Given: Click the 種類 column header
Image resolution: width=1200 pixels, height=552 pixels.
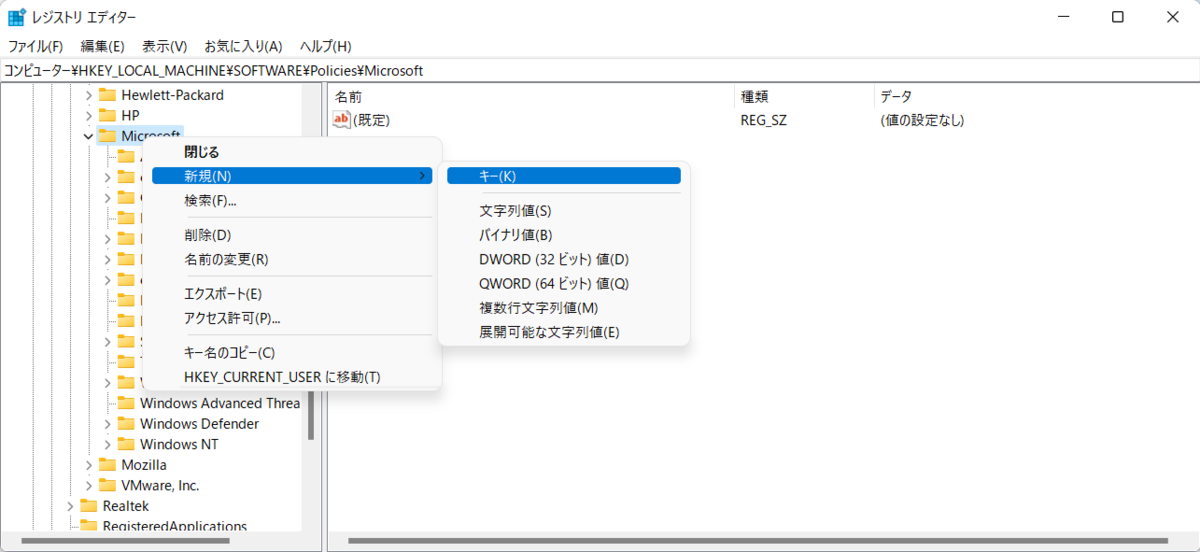Looking at the screenshot, I should [x=804, y=96].
